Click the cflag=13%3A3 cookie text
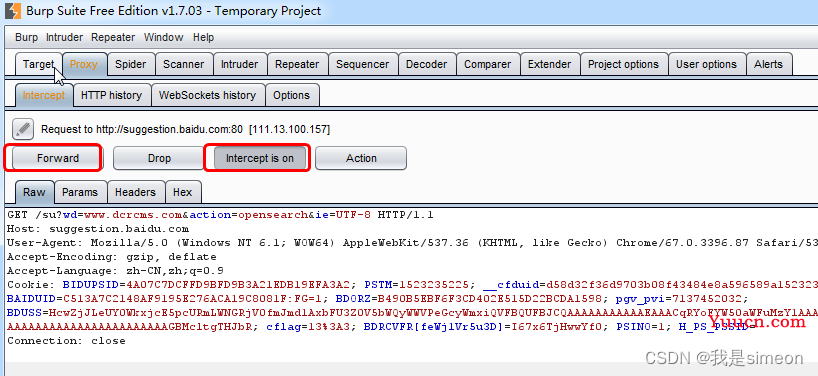818x376 pixels. coord(310,328)
